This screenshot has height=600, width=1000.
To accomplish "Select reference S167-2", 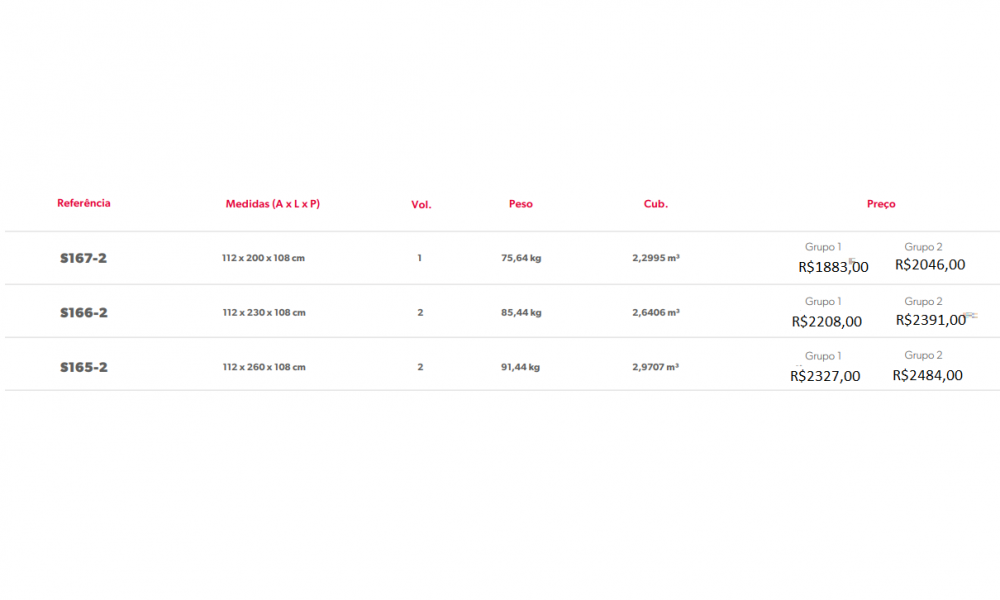I will pos(83,258).
